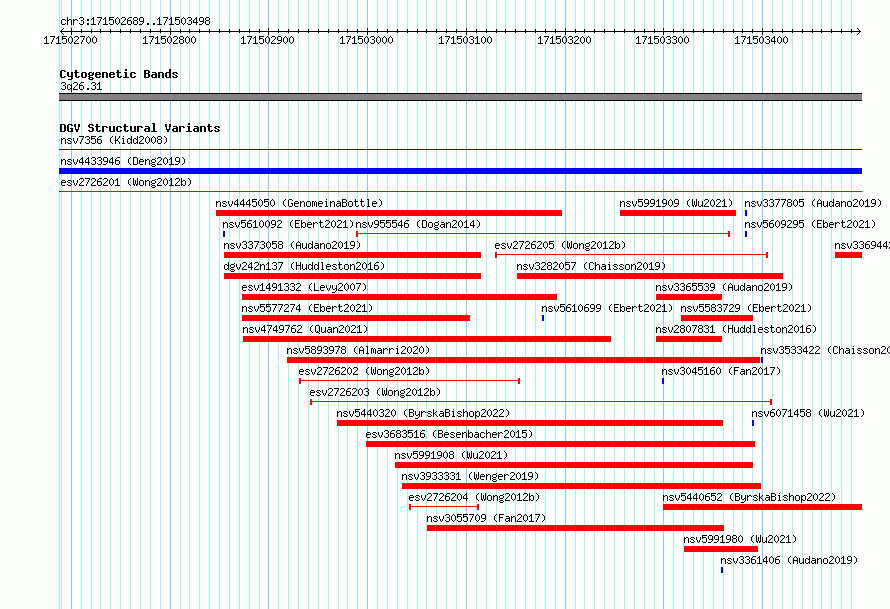This screenshot has height=609, width=890.
Task: Click esv2726204 (Wong2012b) variant label
Action: tap(474, 497)
